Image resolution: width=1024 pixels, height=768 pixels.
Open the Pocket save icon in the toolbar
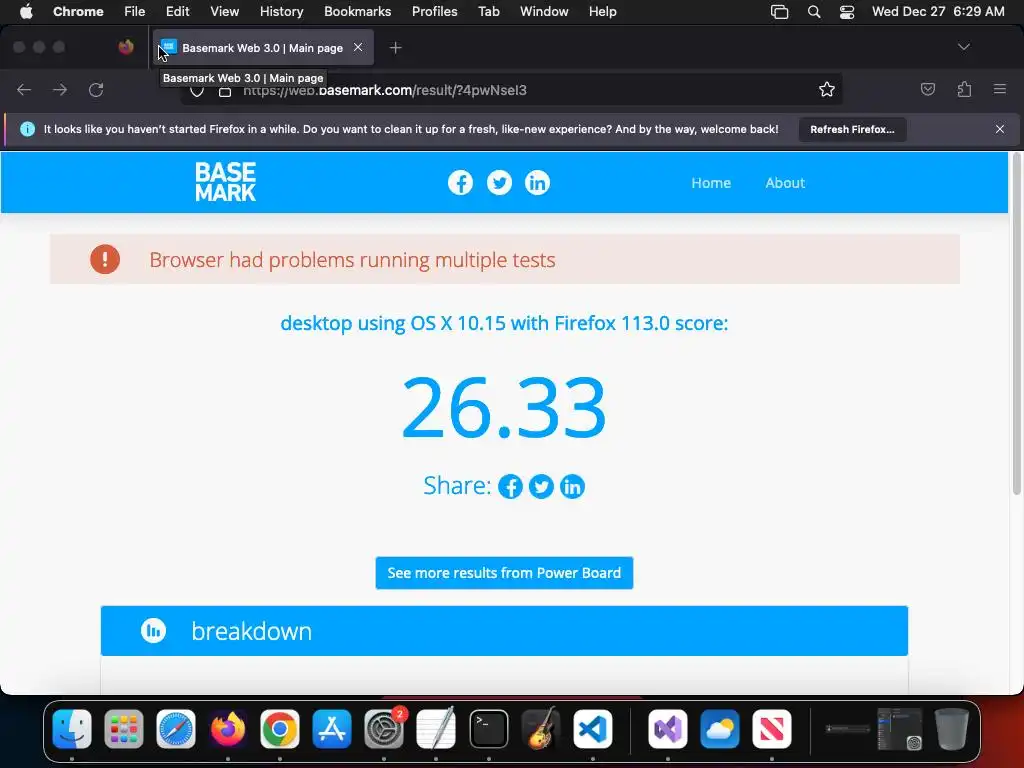point(927,89)
